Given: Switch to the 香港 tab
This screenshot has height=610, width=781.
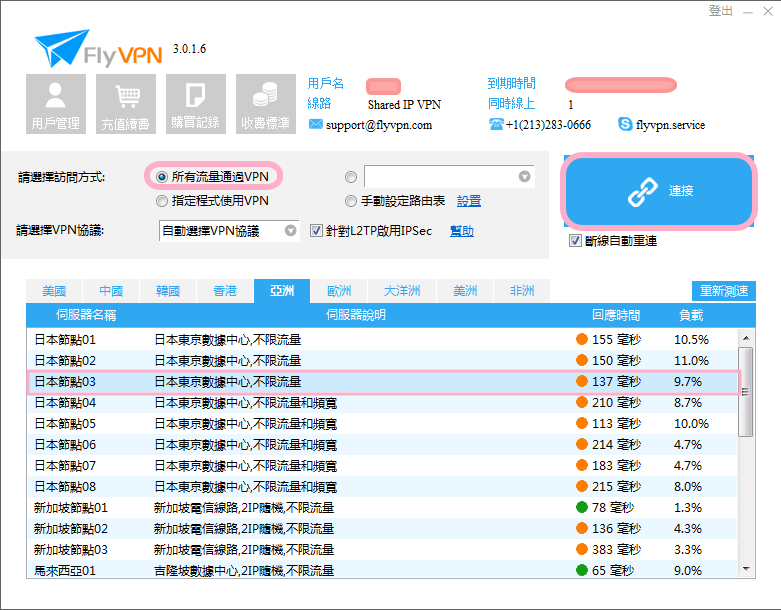Looking at the screenshot, I should (225, 291).
